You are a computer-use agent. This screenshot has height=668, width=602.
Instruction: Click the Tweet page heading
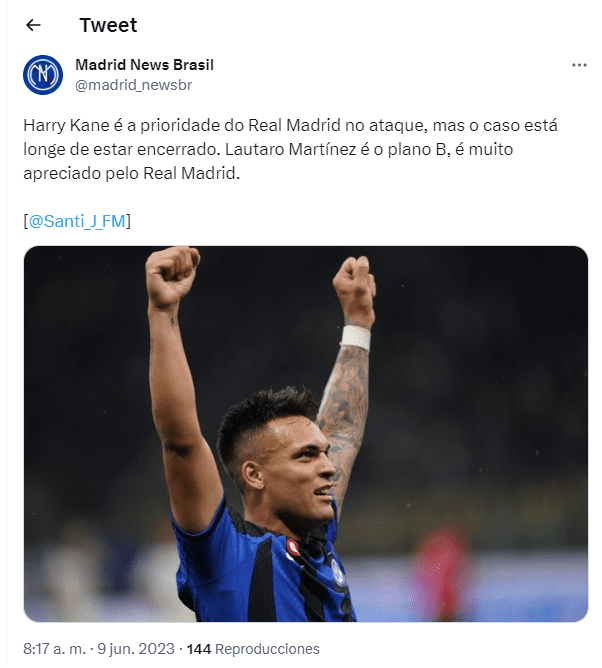click(x=108, y=25)
